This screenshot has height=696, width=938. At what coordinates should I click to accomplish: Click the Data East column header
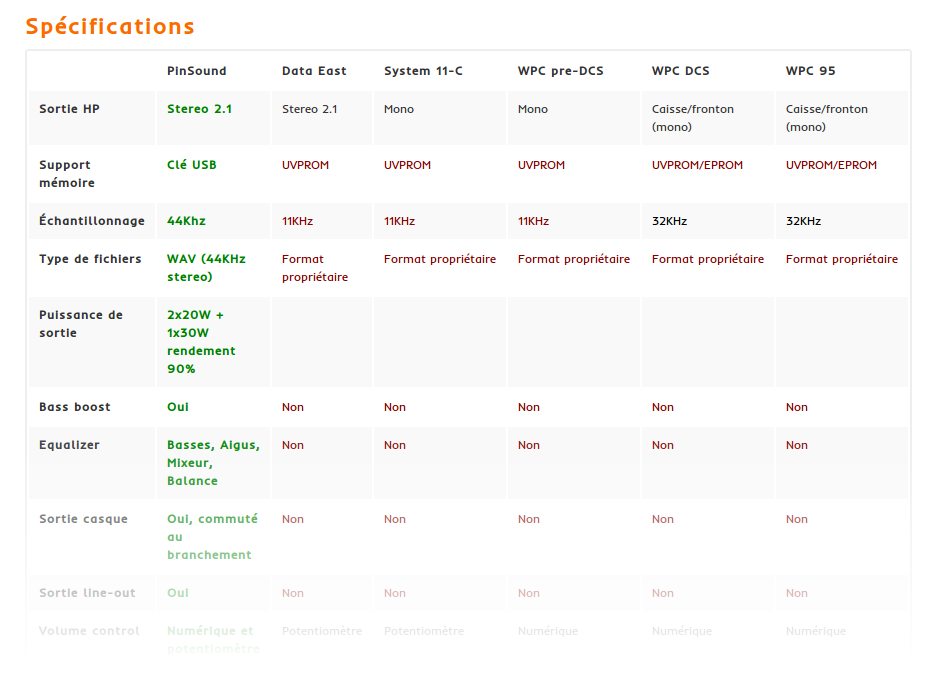coord(314,71)
